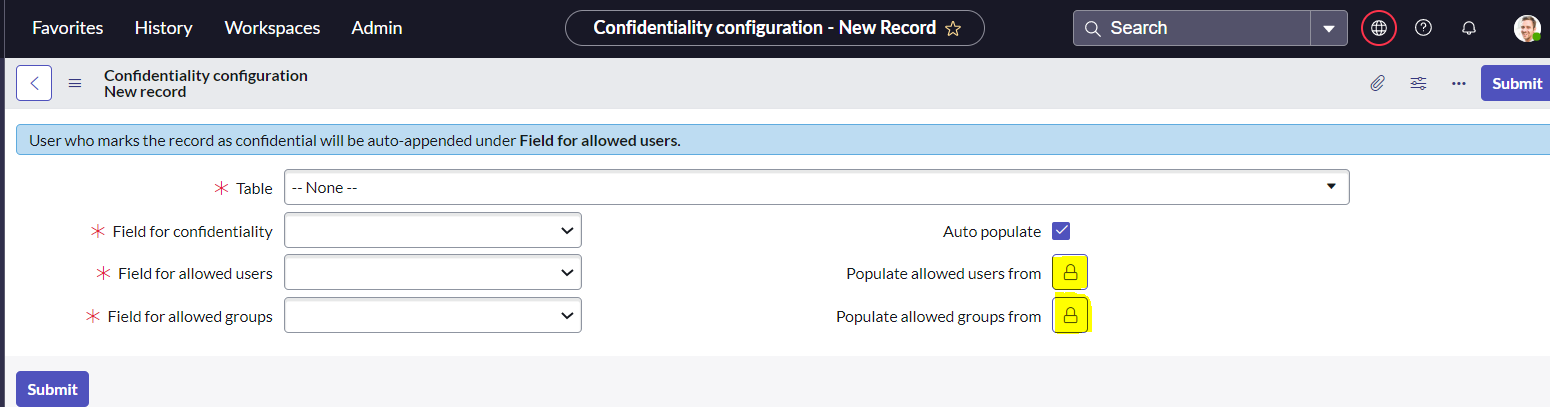Open Field for allowed users dropdown
This screenshot has width=1550, height=407.
pyautogui.click(x=433, y=273)
